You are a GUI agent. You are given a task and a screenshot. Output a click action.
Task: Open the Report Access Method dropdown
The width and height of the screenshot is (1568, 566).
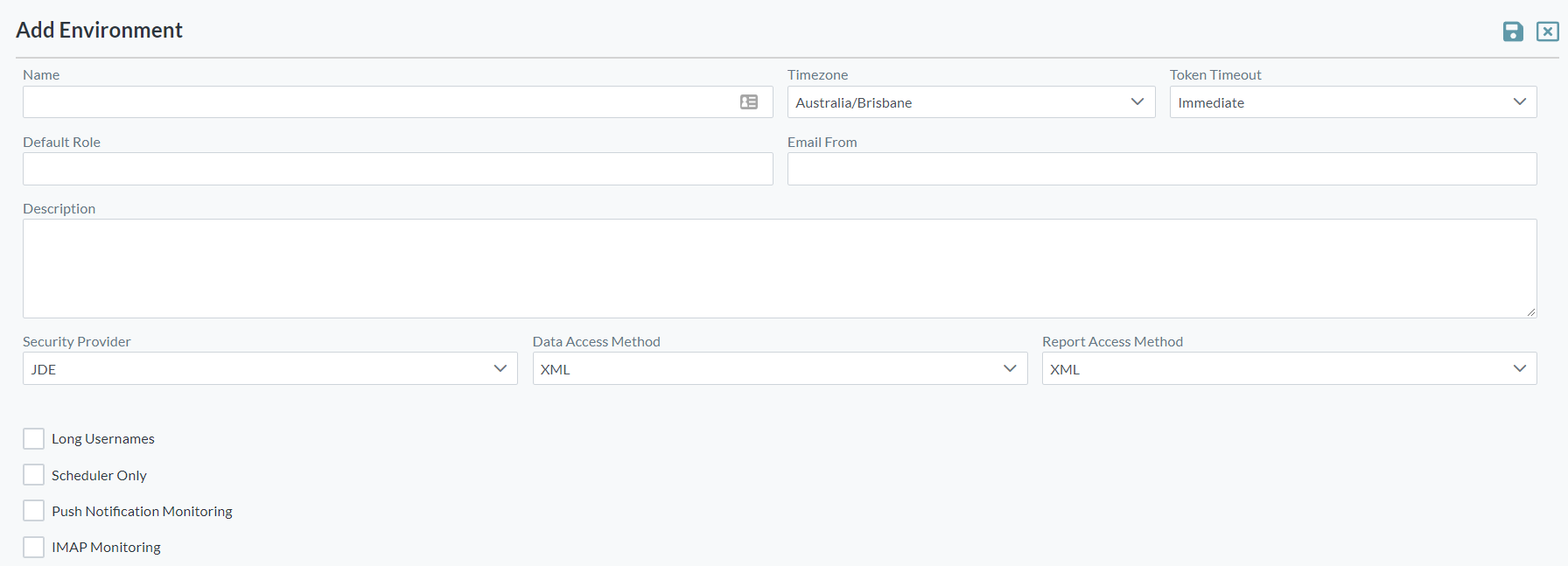click(x=1288, y=369)
